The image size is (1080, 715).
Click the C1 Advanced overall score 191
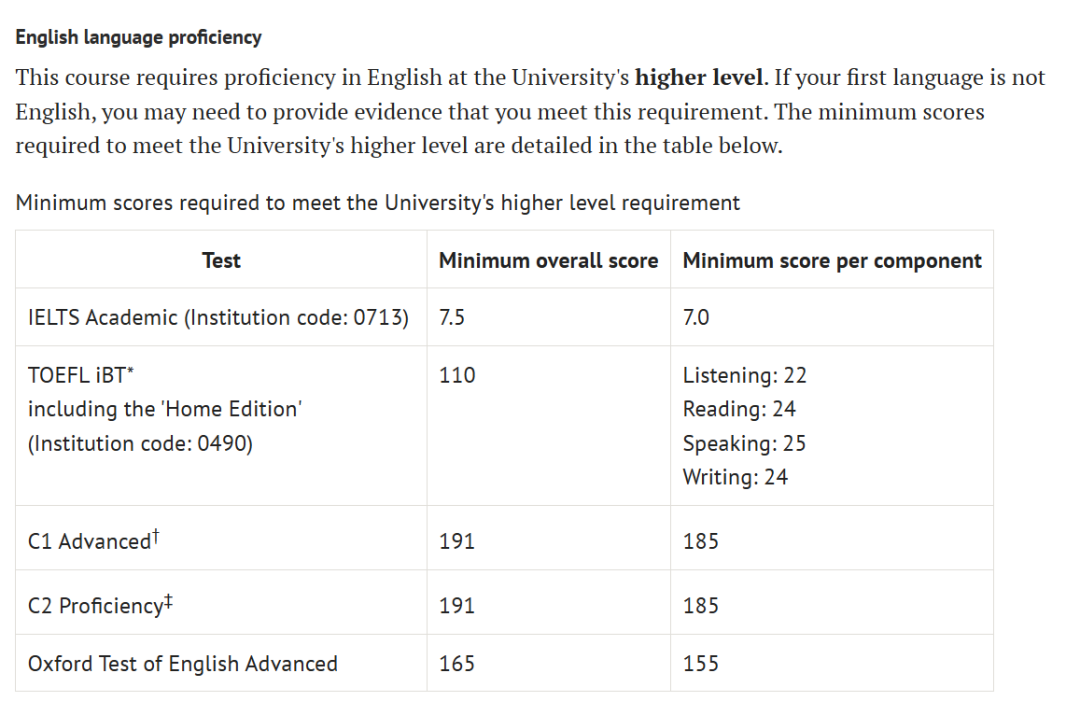[457, 542]
